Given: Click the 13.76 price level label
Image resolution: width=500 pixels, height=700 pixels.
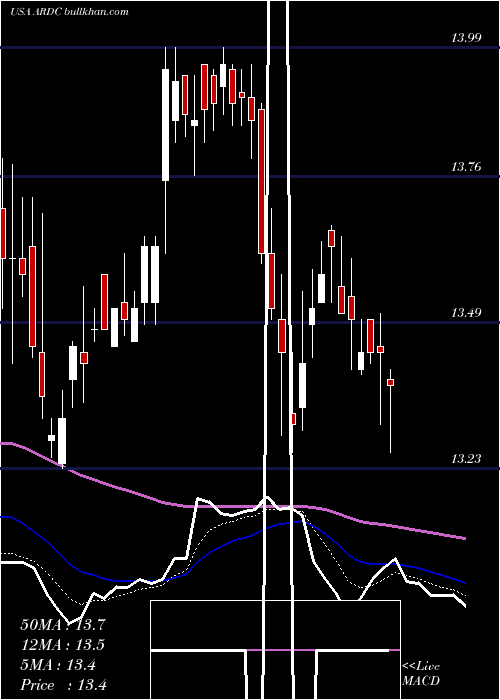Looking at the screenshot, I should click(x=466, y=167).
